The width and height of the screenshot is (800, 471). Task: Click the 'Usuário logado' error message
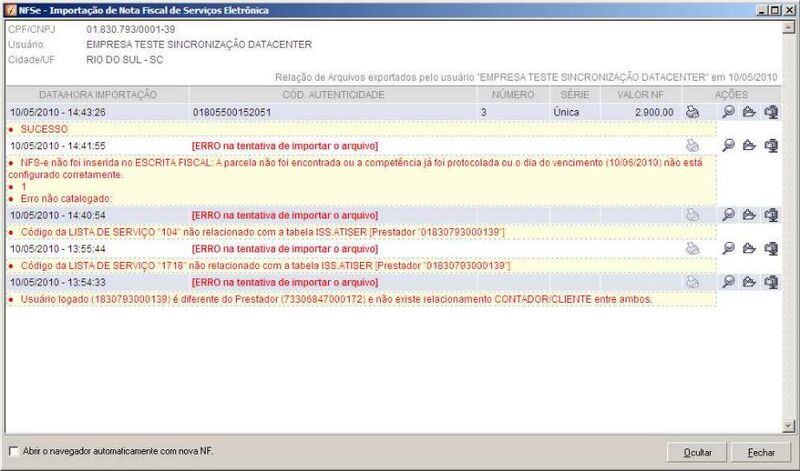337,300
